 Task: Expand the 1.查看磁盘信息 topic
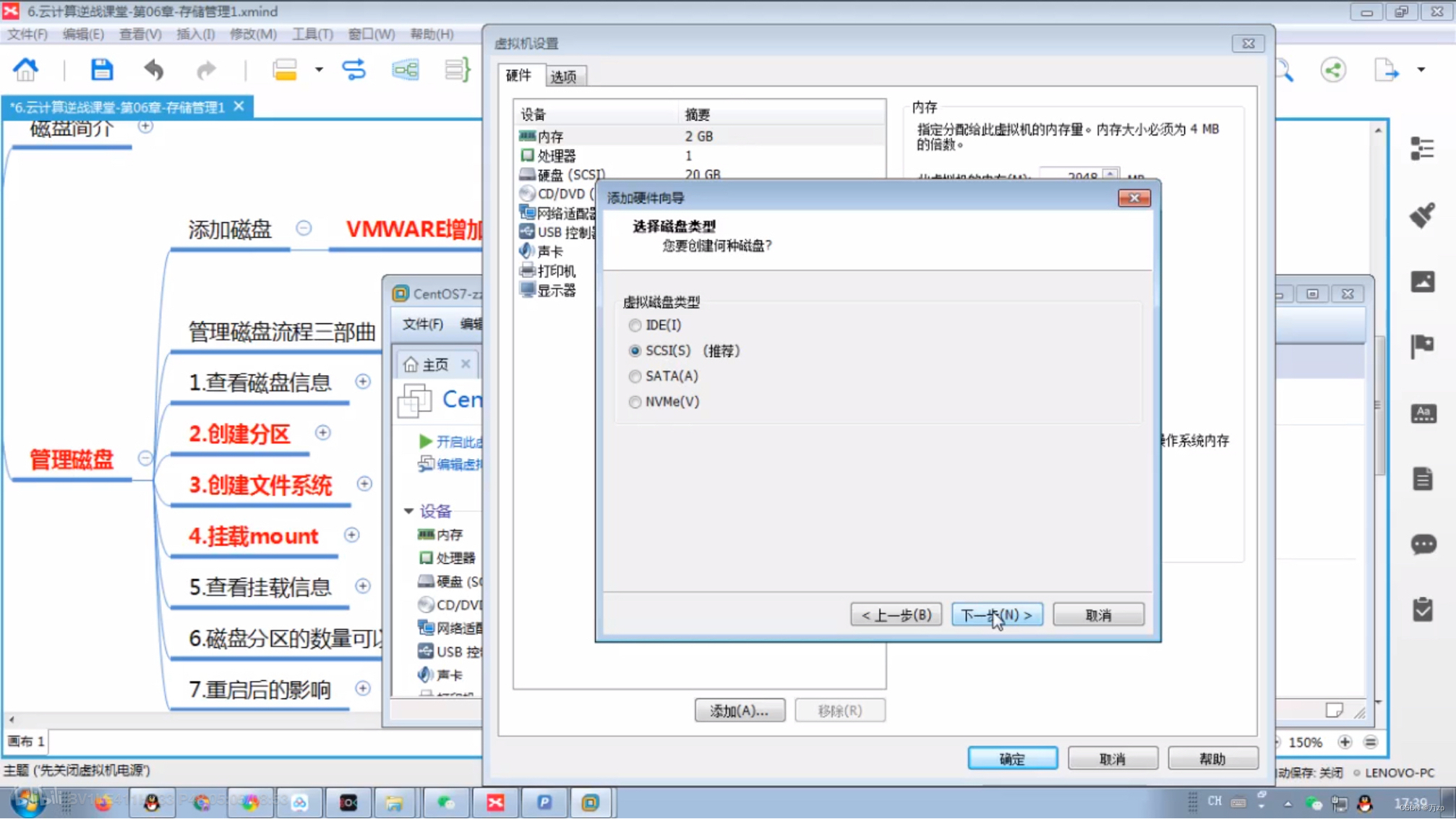363,382
